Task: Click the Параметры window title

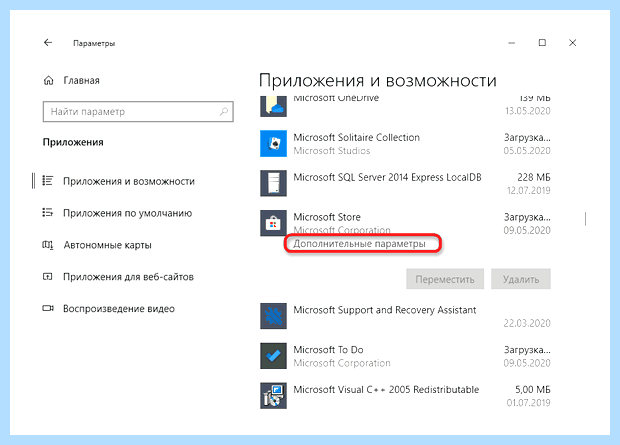Action: click(x=94, y=43)
